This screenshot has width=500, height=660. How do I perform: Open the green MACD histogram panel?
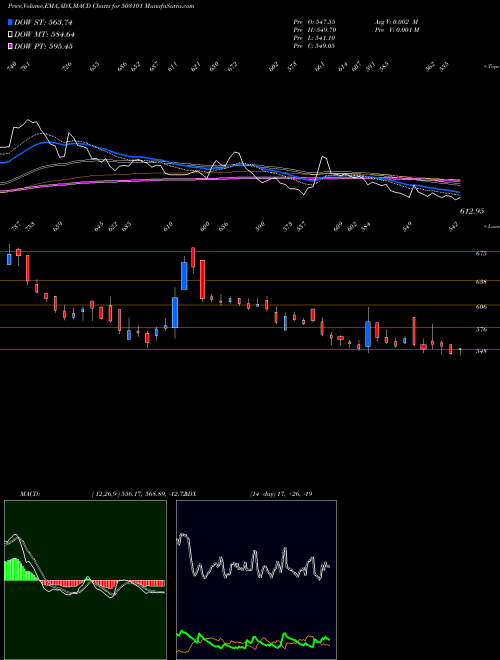pos(85,580)
